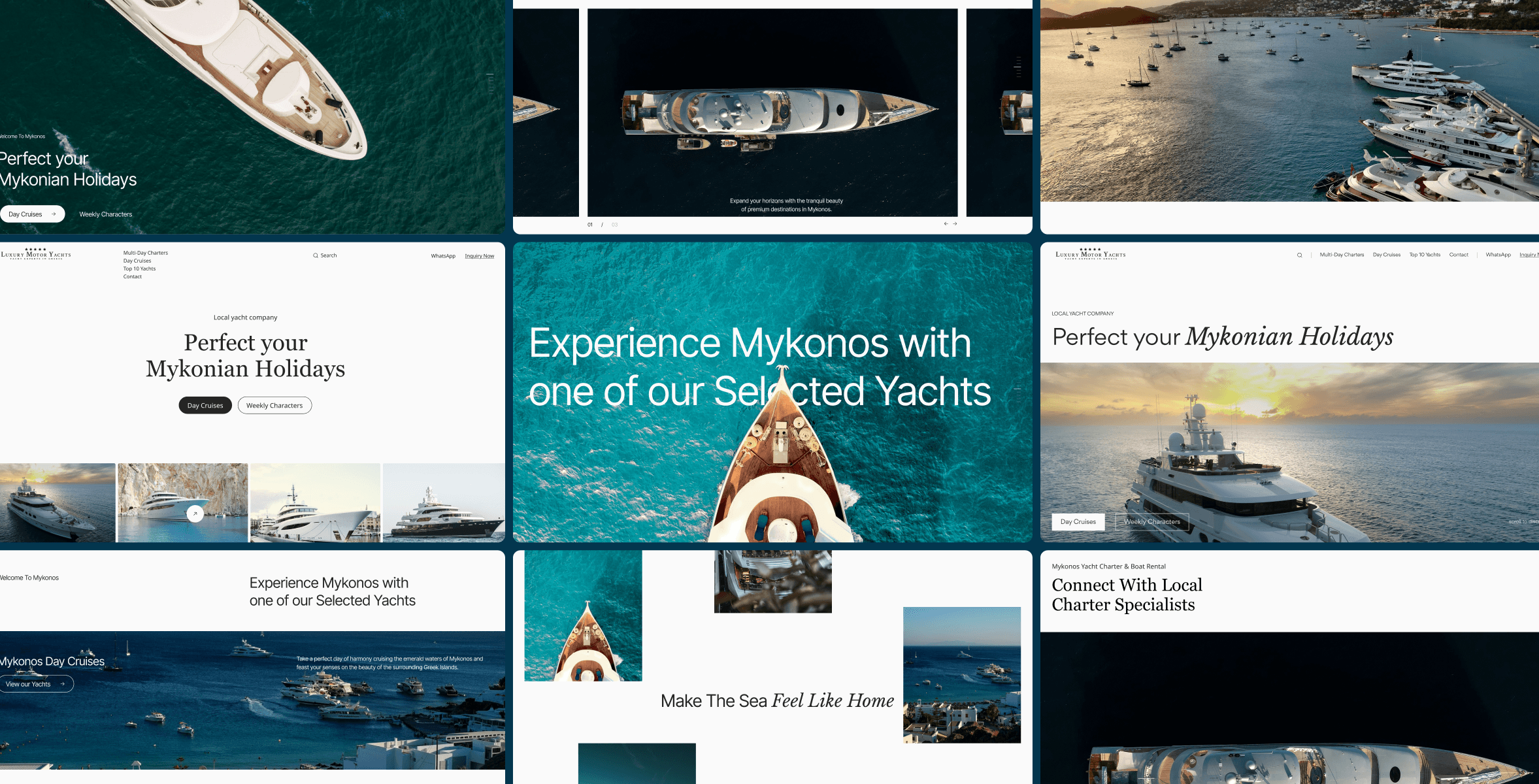This screenshot has width=1539, height=784.
Task: Click the previous slide left arrow
Action: (946, 223)
